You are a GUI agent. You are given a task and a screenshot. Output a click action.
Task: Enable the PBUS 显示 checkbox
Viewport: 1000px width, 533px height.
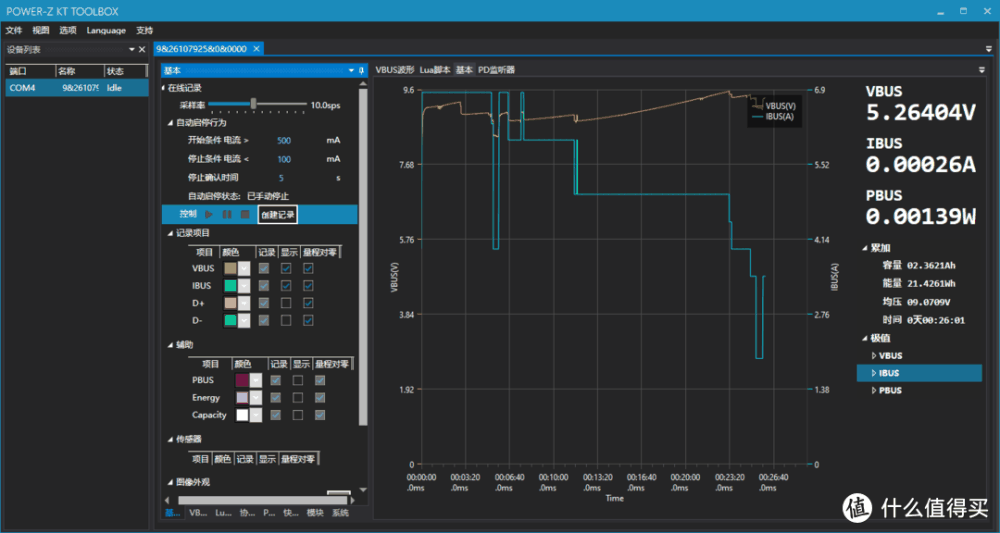pos(297,381)
